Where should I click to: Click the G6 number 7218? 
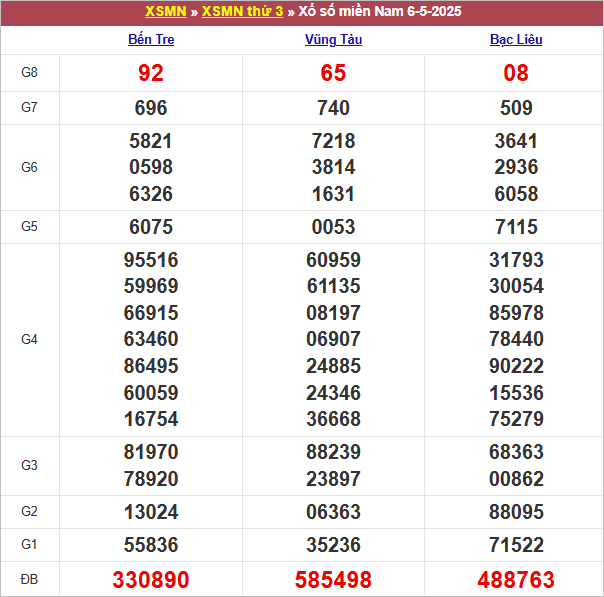click(334, 141)
